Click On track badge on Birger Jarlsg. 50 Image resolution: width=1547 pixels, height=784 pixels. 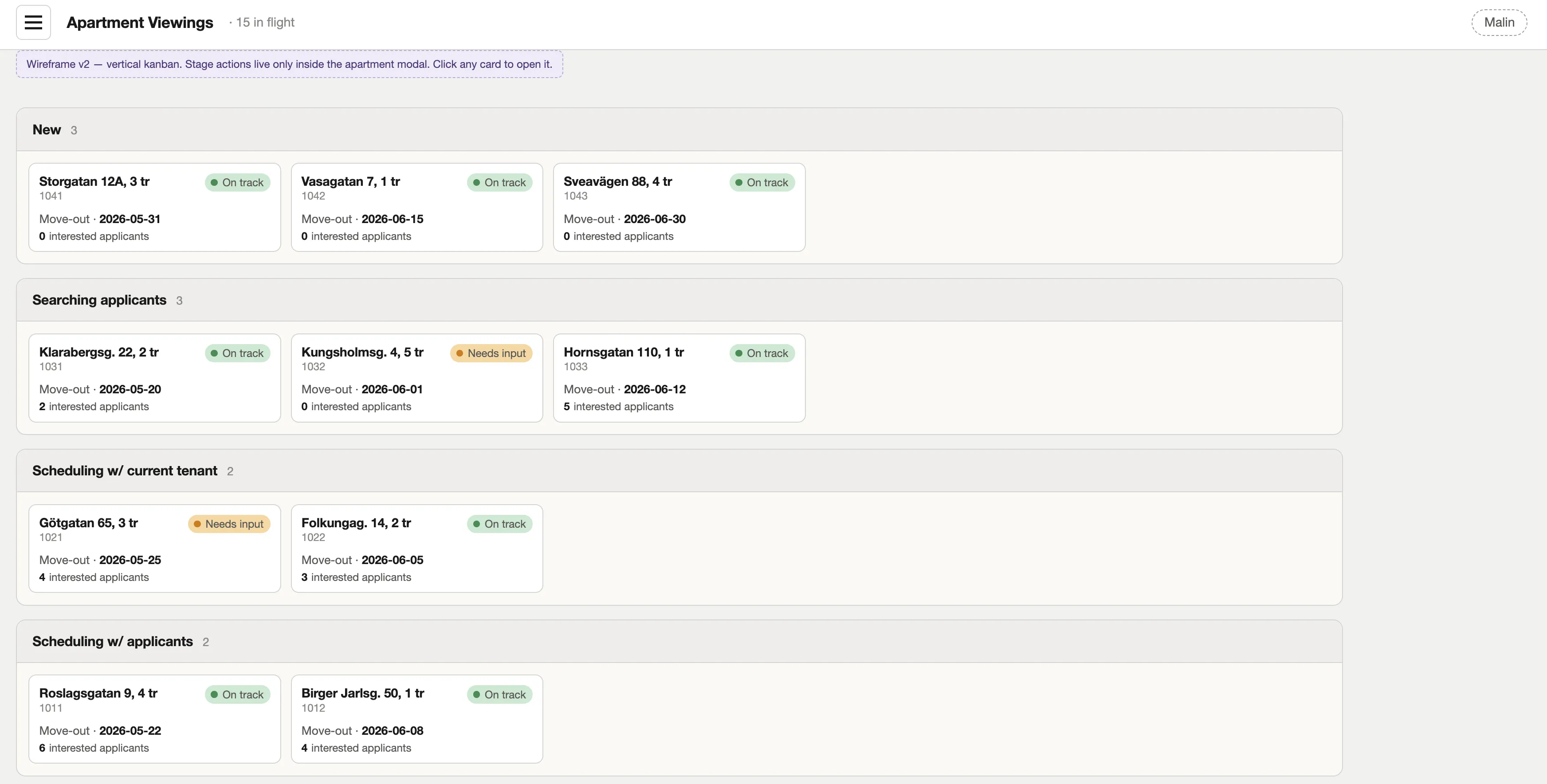[x=499, y=694]
